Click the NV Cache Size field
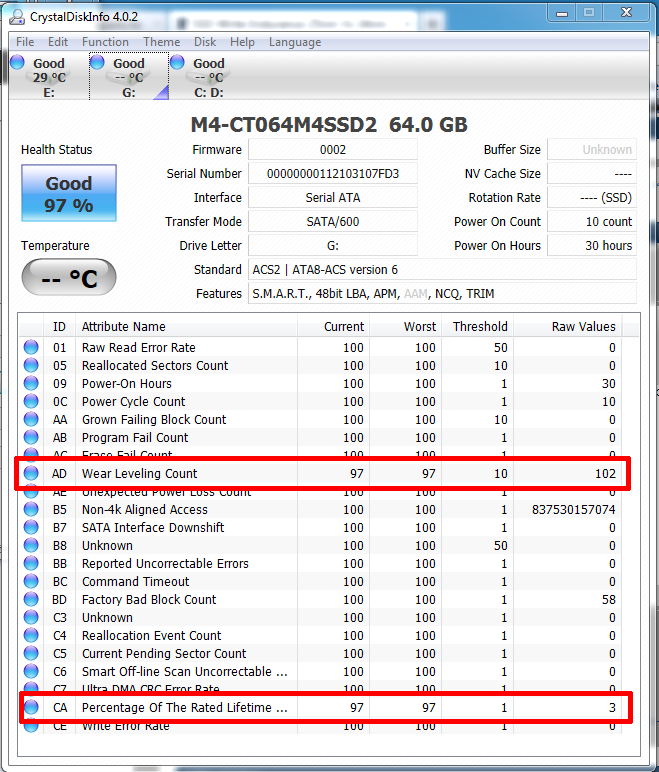Screen dimensions: 659x772 592,173
